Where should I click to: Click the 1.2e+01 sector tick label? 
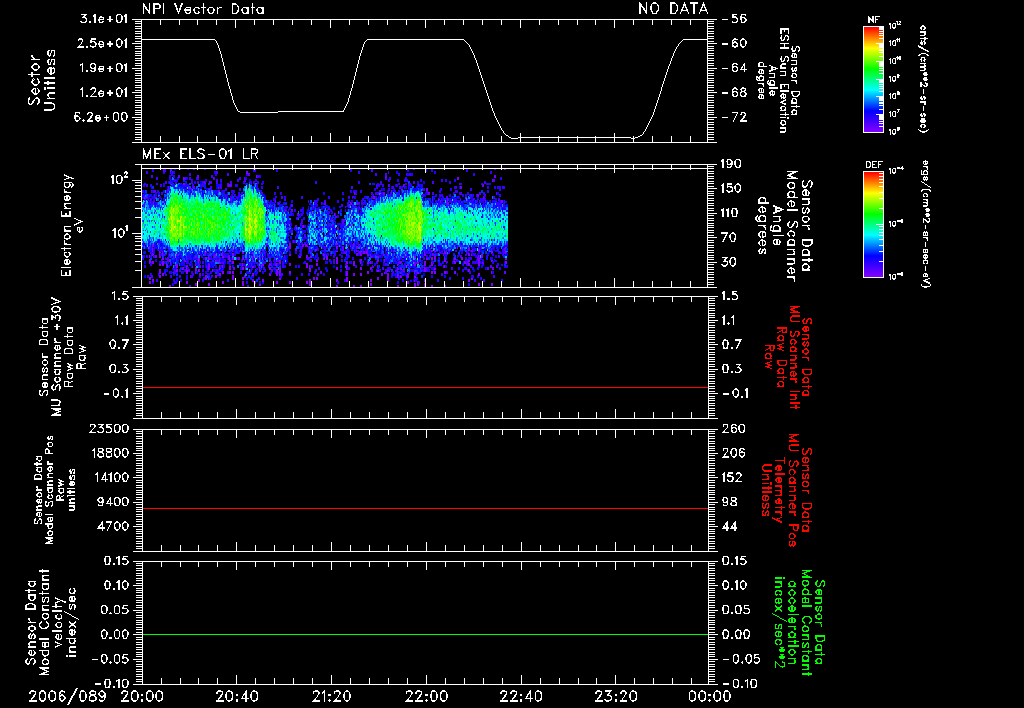(x=103, y=93)
